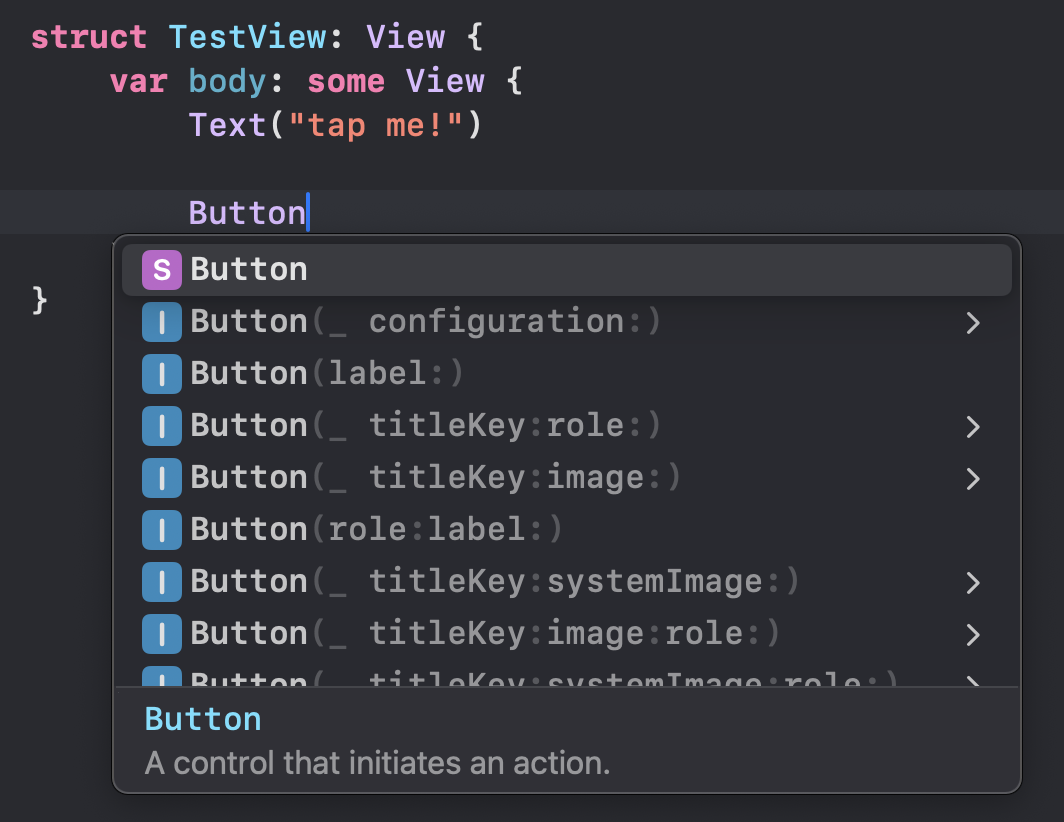Click the initializer icon beside Button(label:)
Viewport: 1064px width, 822px height.
161,374
